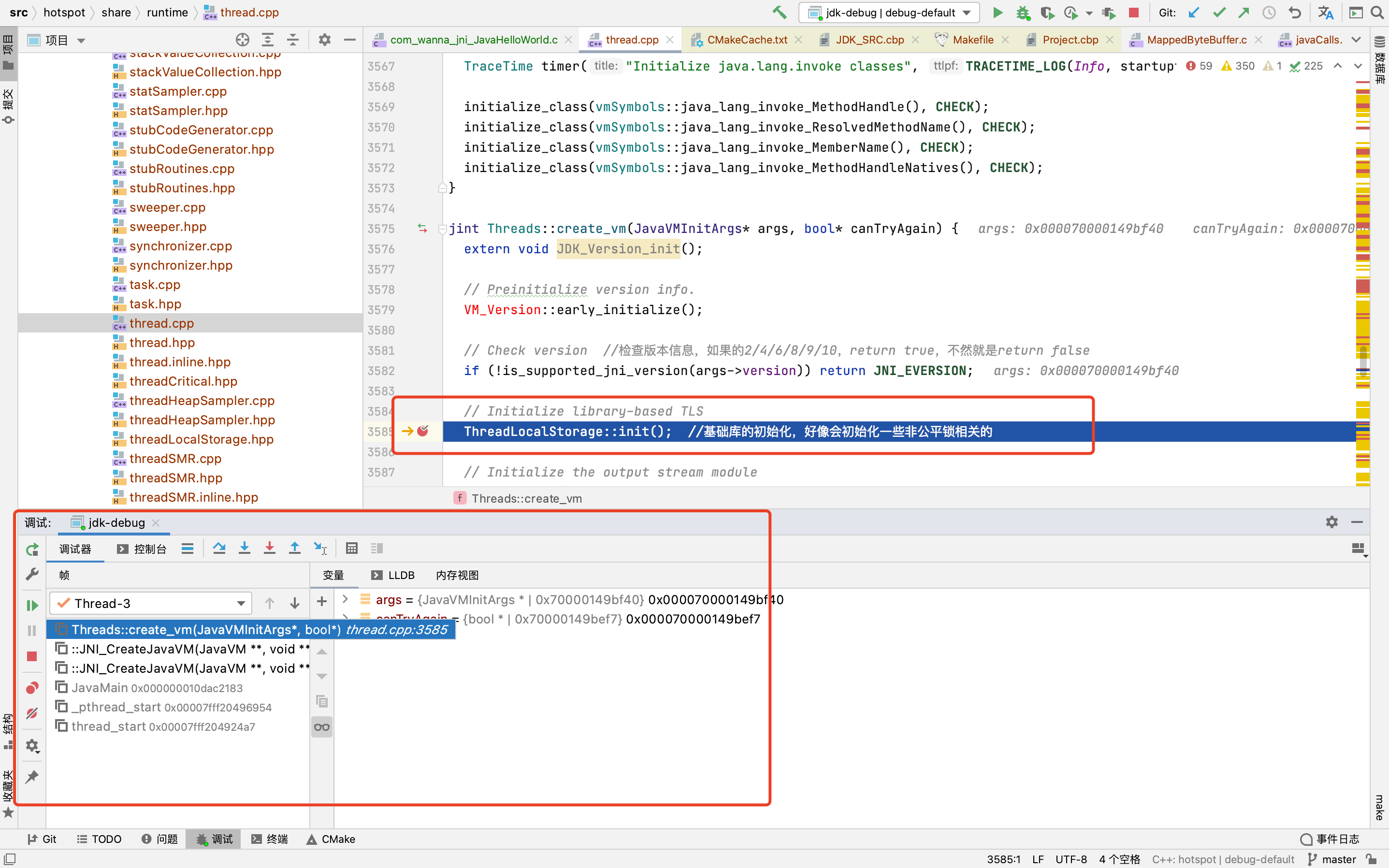Open 终端 terminal tool window
The image size is (1389, 868).
270,839
